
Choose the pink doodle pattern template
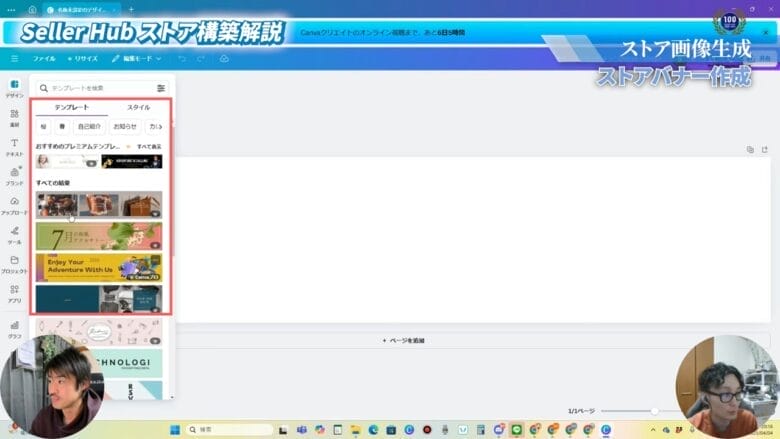[x=99, y=332]
